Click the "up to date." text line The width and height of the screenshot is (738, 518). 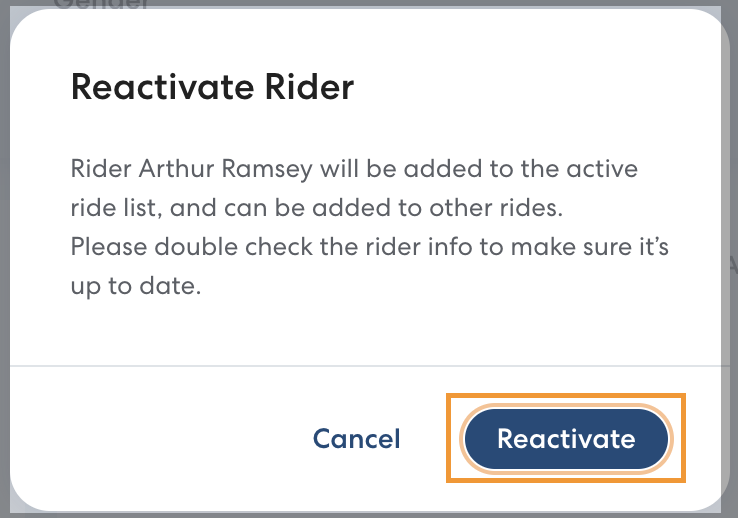(x=136, y=285)
